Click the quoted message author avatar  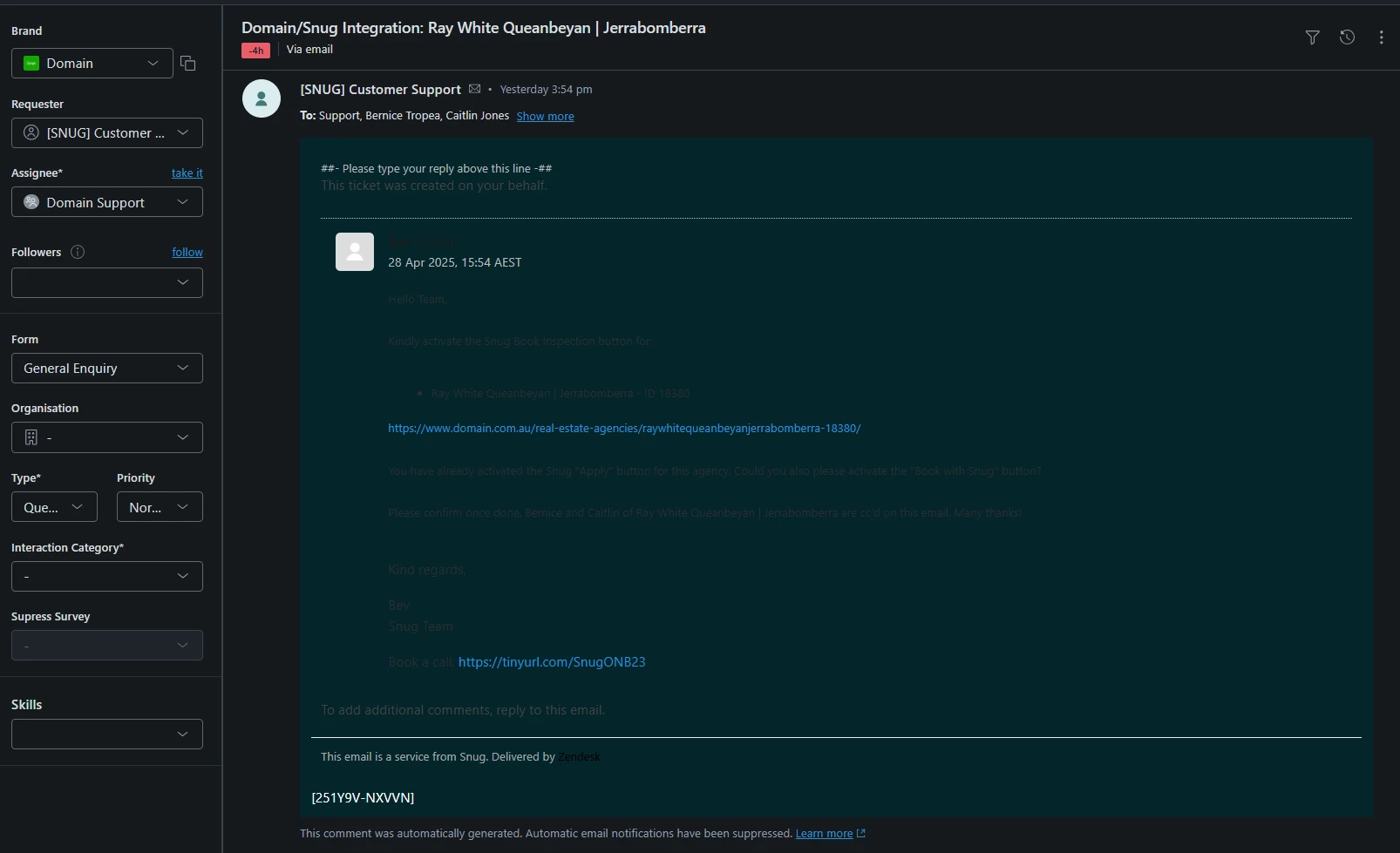(x=355, y=252)
